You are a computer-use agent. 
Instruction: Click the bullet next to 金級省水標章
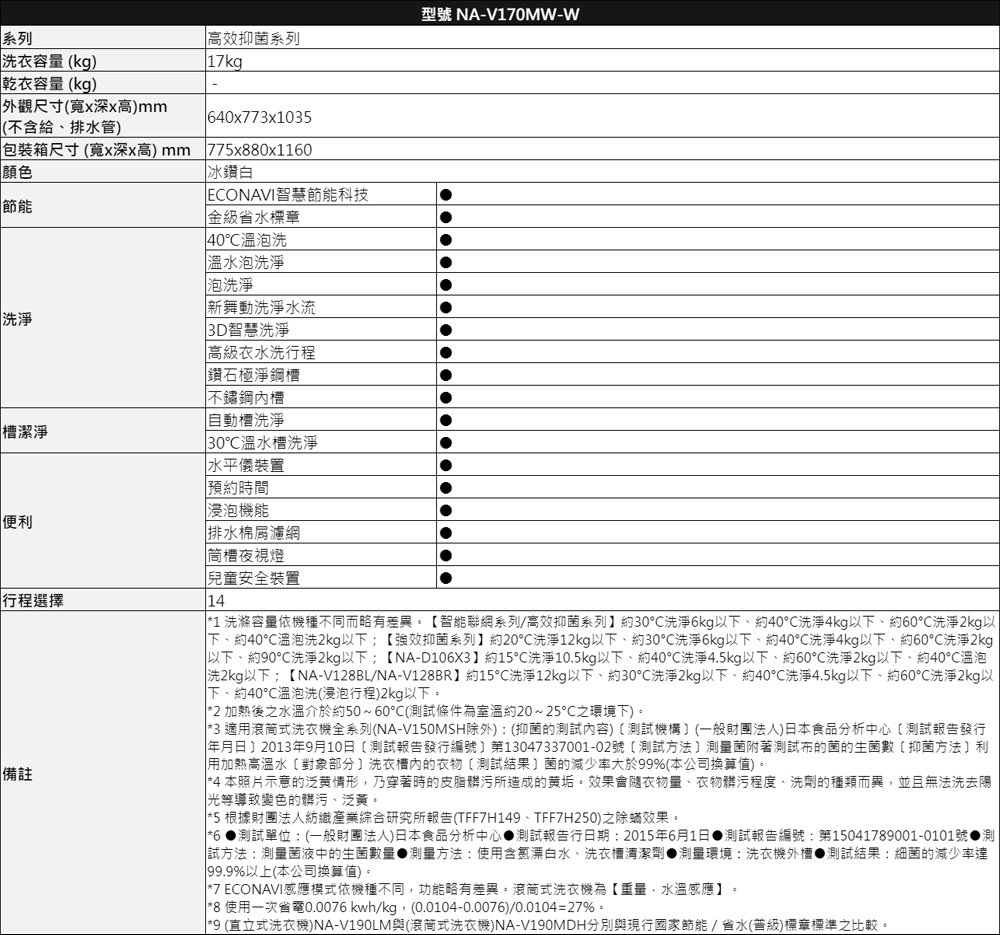(445, 217)
